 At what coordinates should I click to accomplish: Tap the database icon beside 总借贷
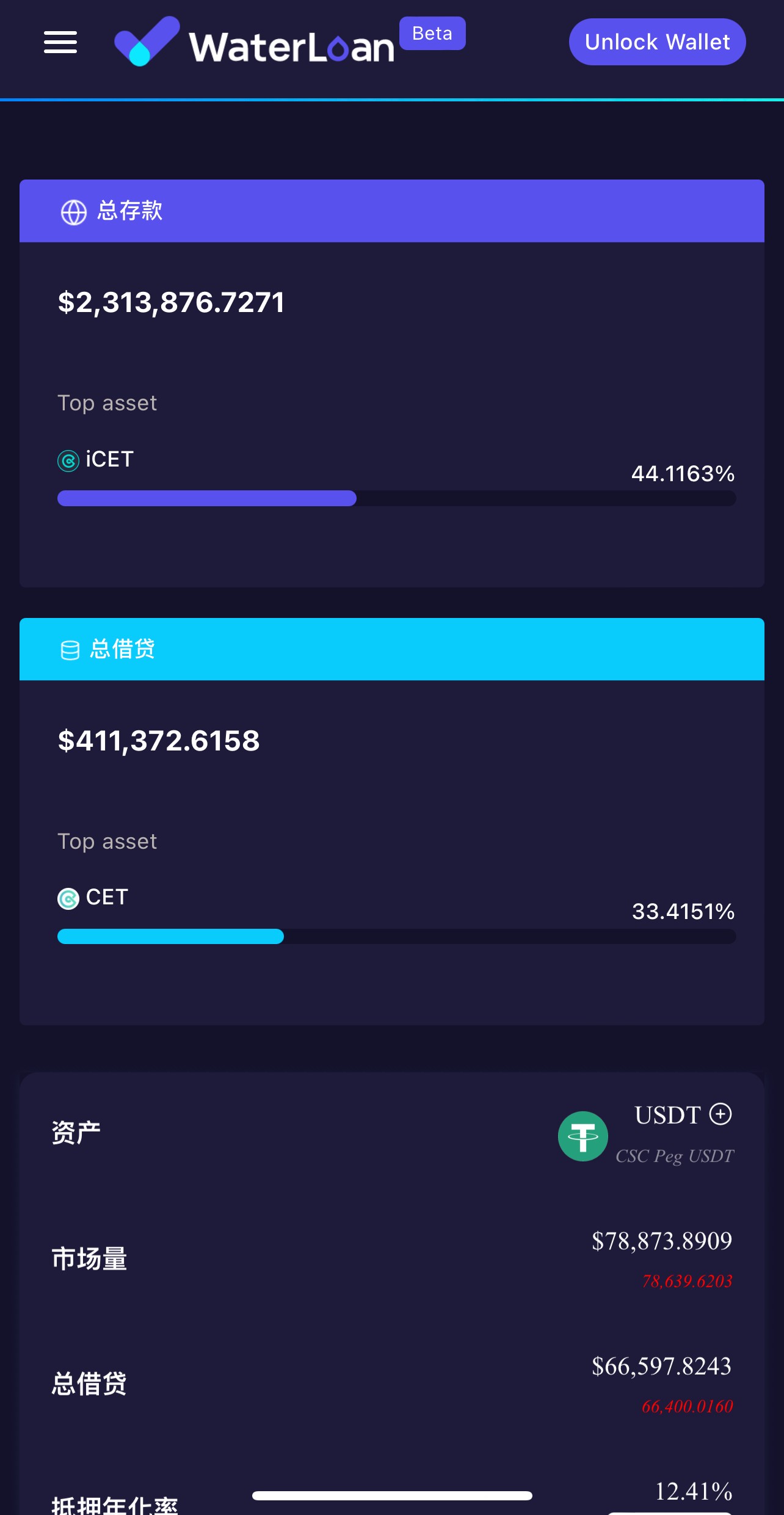[70, 650]
